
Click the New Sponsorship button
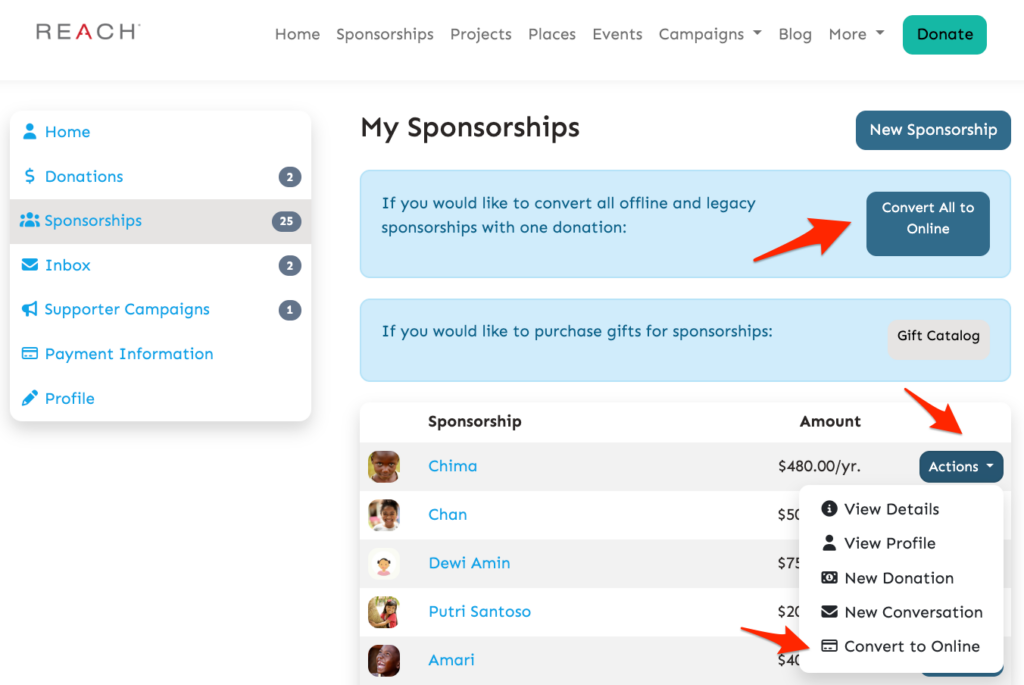click(933, 130)
